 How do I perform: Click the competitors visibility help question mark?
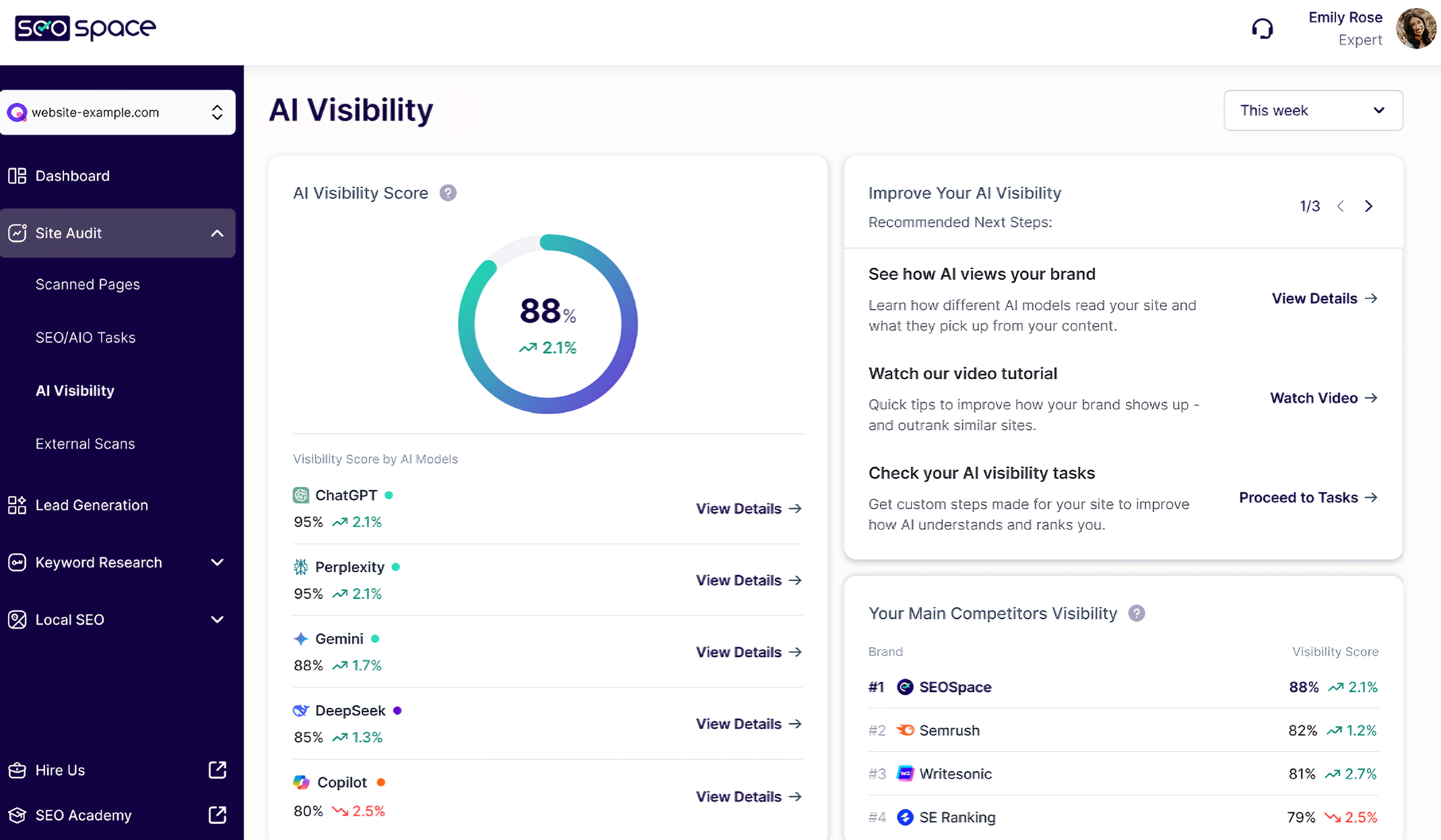pos(1137,613)
